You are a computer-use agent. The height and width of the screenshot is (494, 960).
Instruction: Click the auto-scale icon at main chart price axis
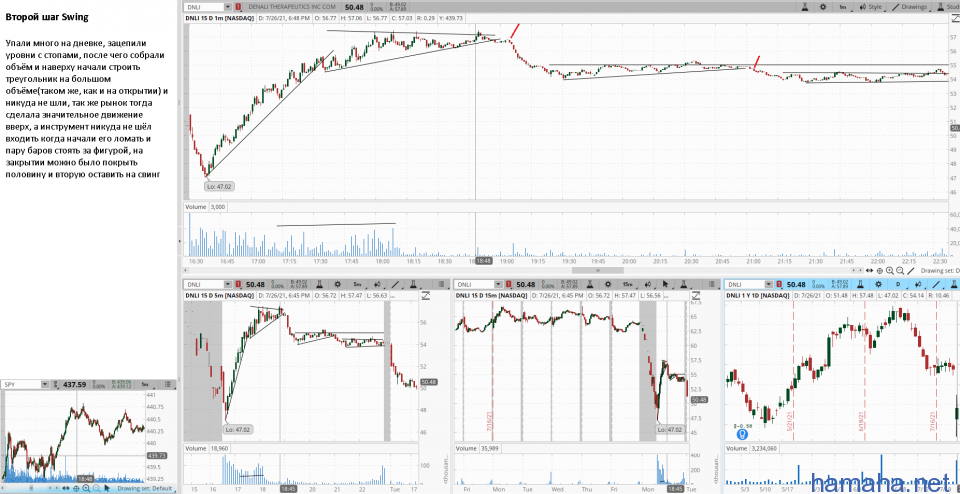point(954,20)
